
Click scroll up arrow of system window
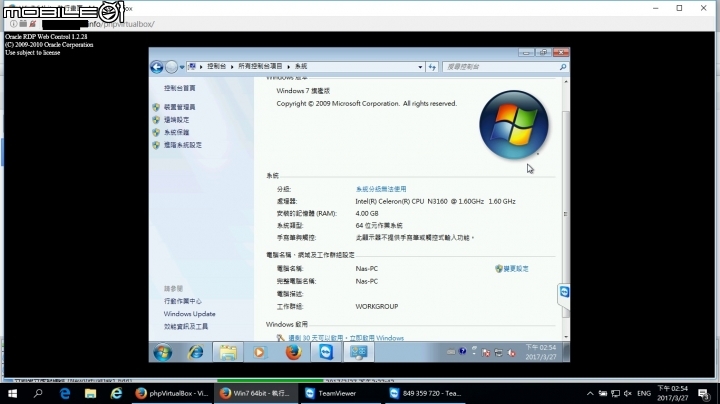(566, 82)
